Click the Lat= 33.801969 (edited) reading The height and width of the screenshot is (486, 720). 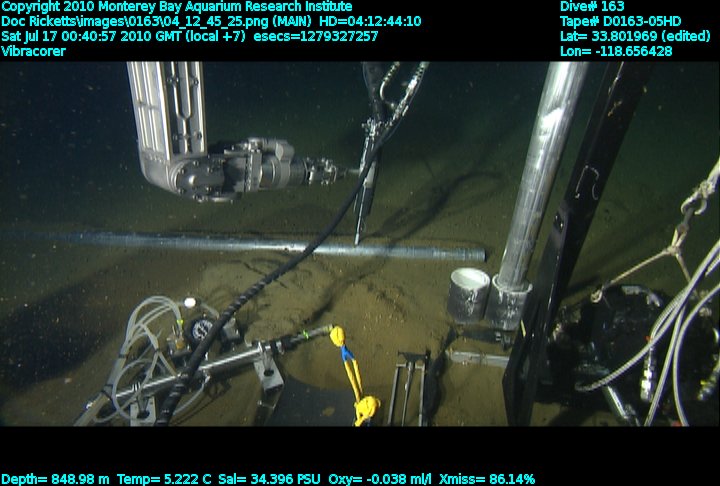pos(635,36)
